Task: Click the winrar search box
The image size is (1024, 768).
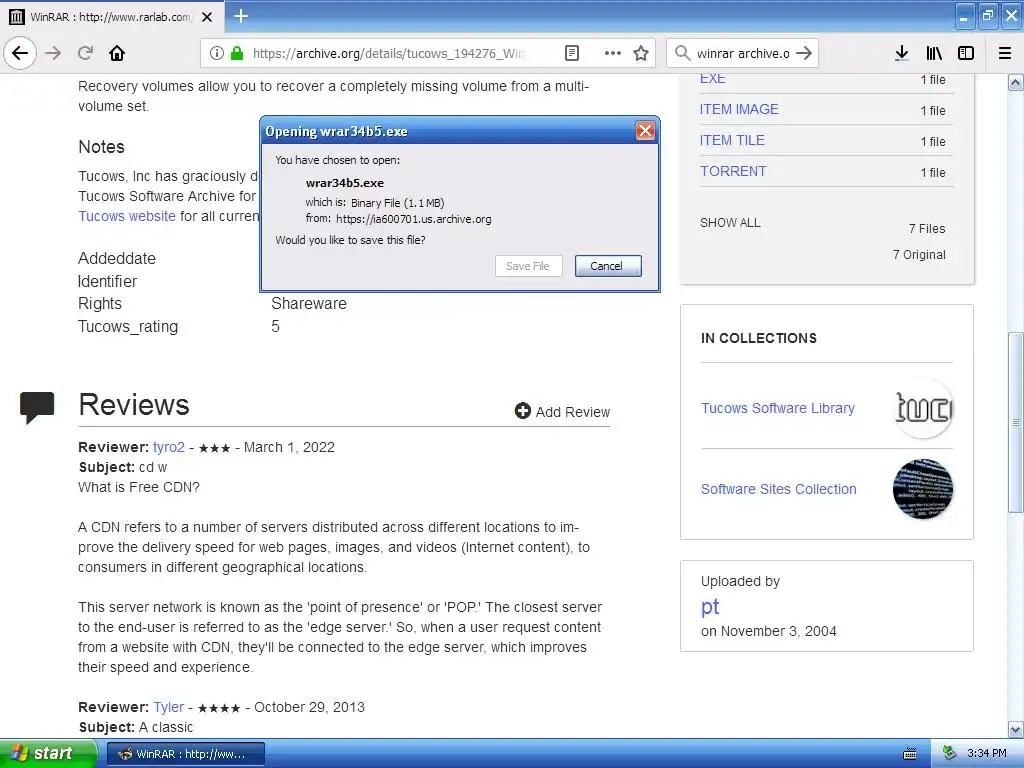Action: pyautogui.click(x=743, y=53)
